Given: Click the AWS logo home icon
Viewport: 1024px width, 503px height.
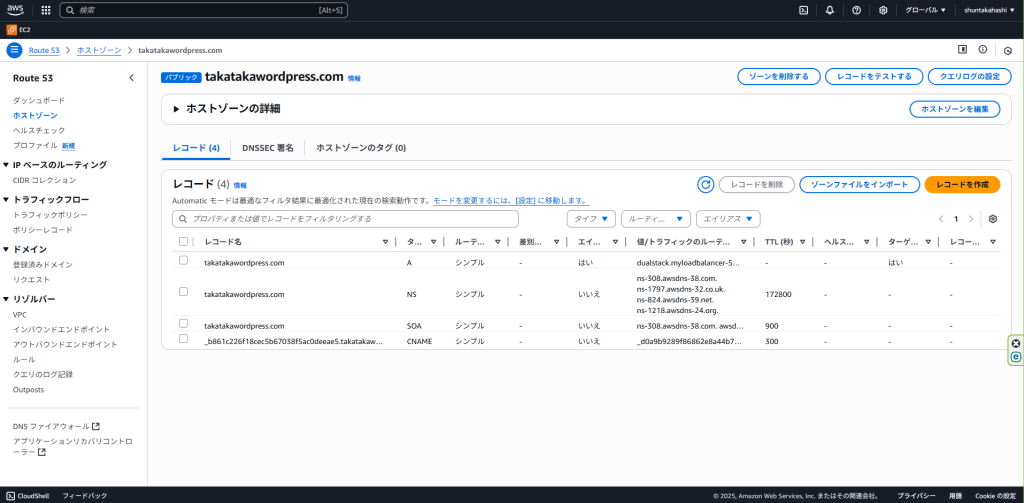Looking at the screenshot, I should (x=16, y=10).
